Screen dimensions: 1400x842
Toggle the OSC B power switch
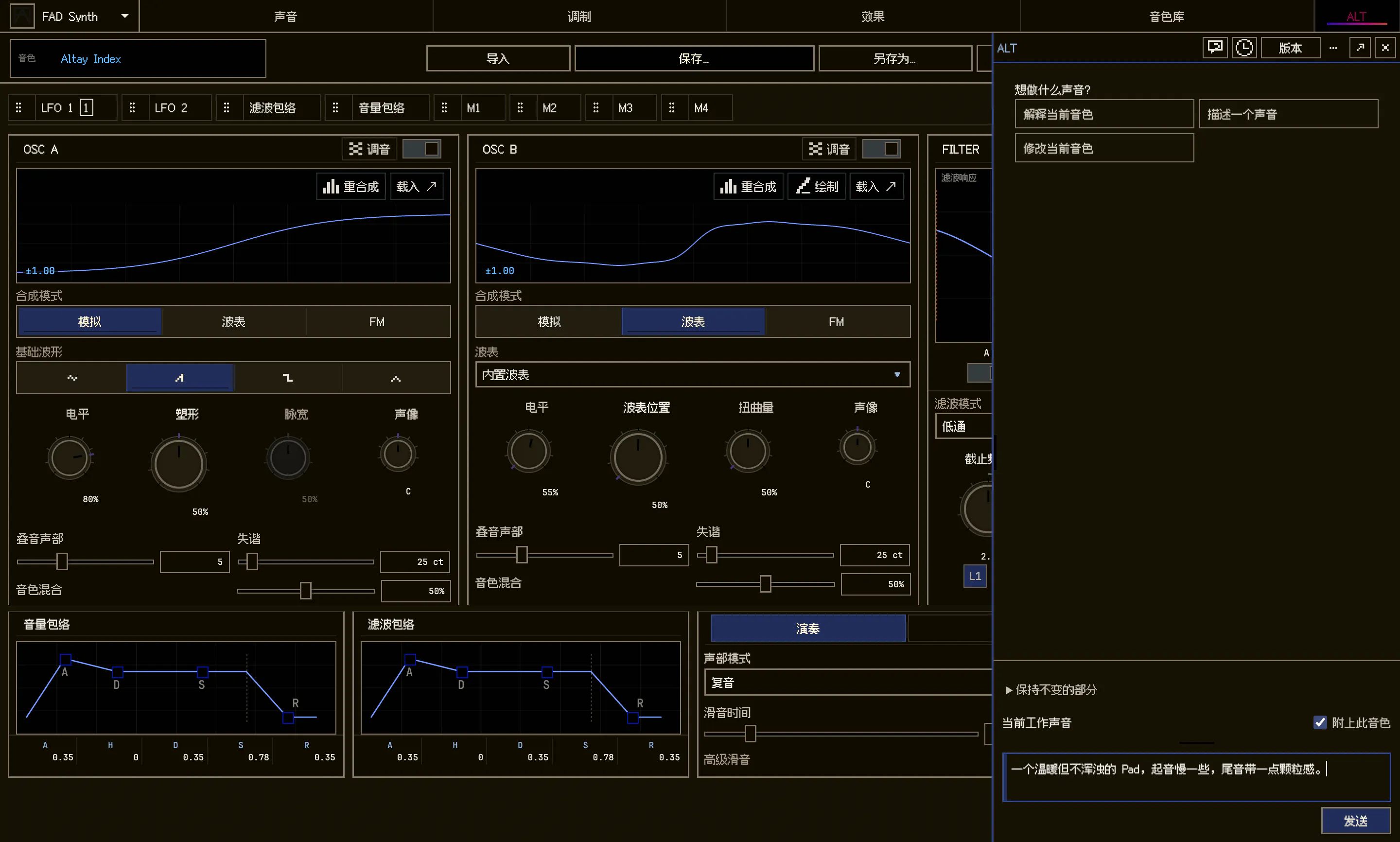881,149
